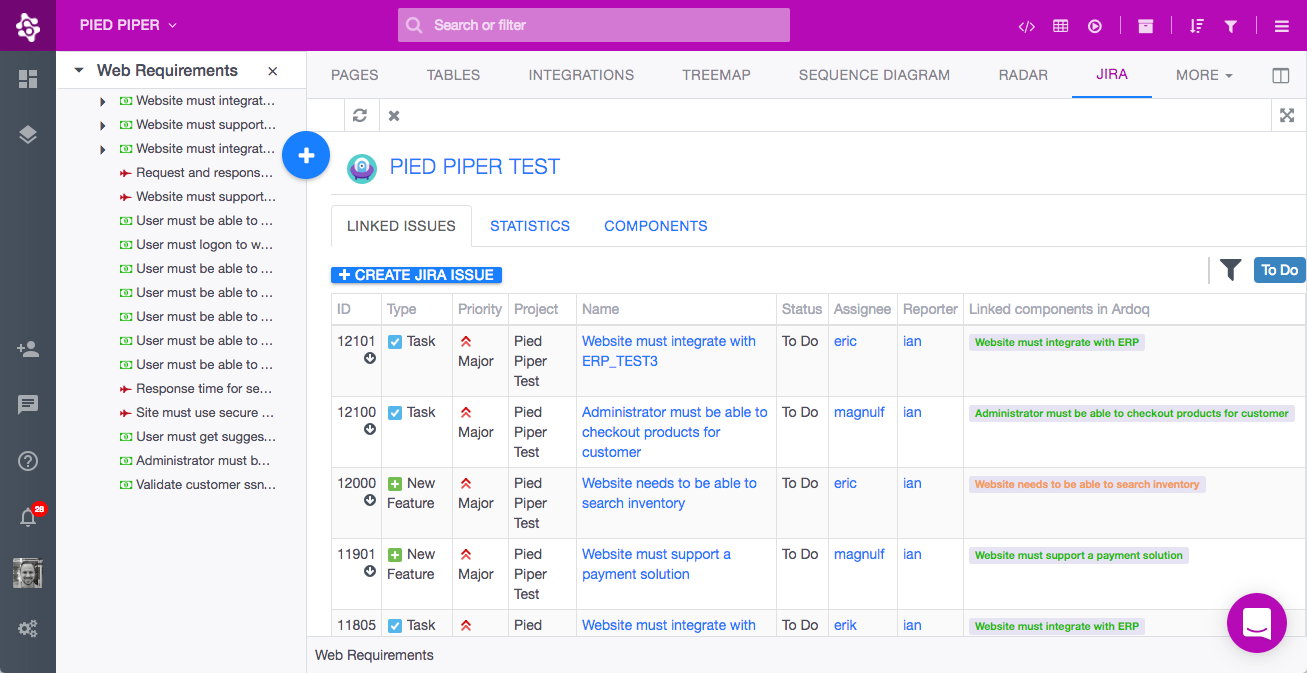The height and width of the screenshot is (673, 1307).
Task: Open the PIED PIPER organization dropdown
Action: pyautogui.click(x=128, y=25)
